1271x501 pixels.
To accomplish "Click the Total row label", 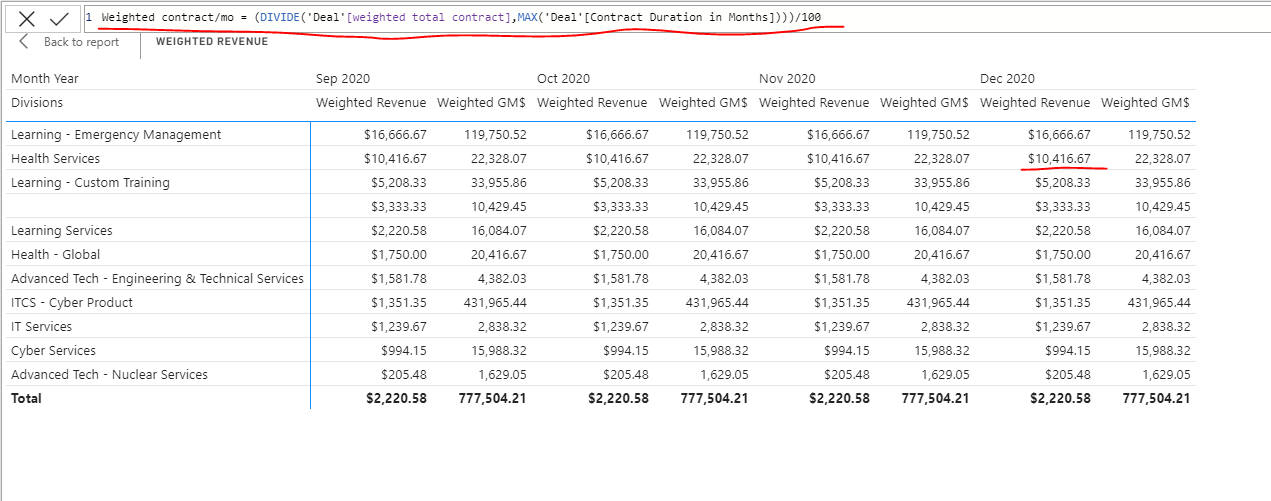I will coord(27,398).
